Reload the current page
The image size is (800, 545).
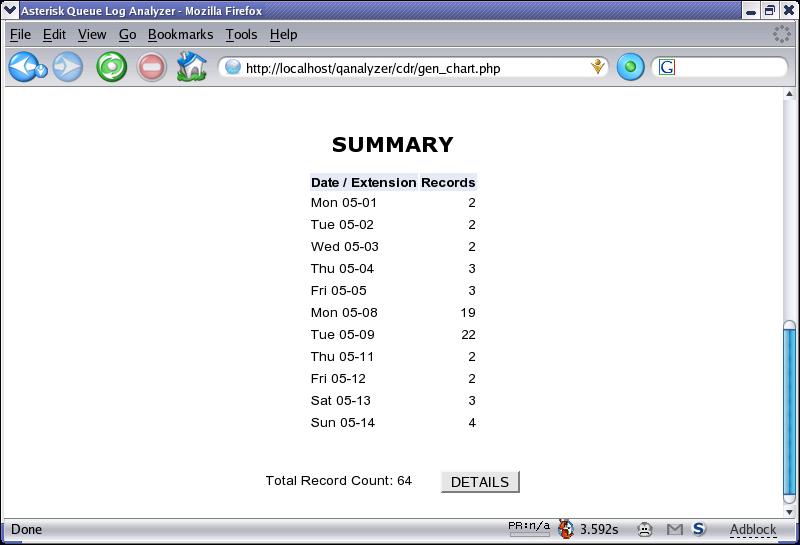(x=111, y=67)
